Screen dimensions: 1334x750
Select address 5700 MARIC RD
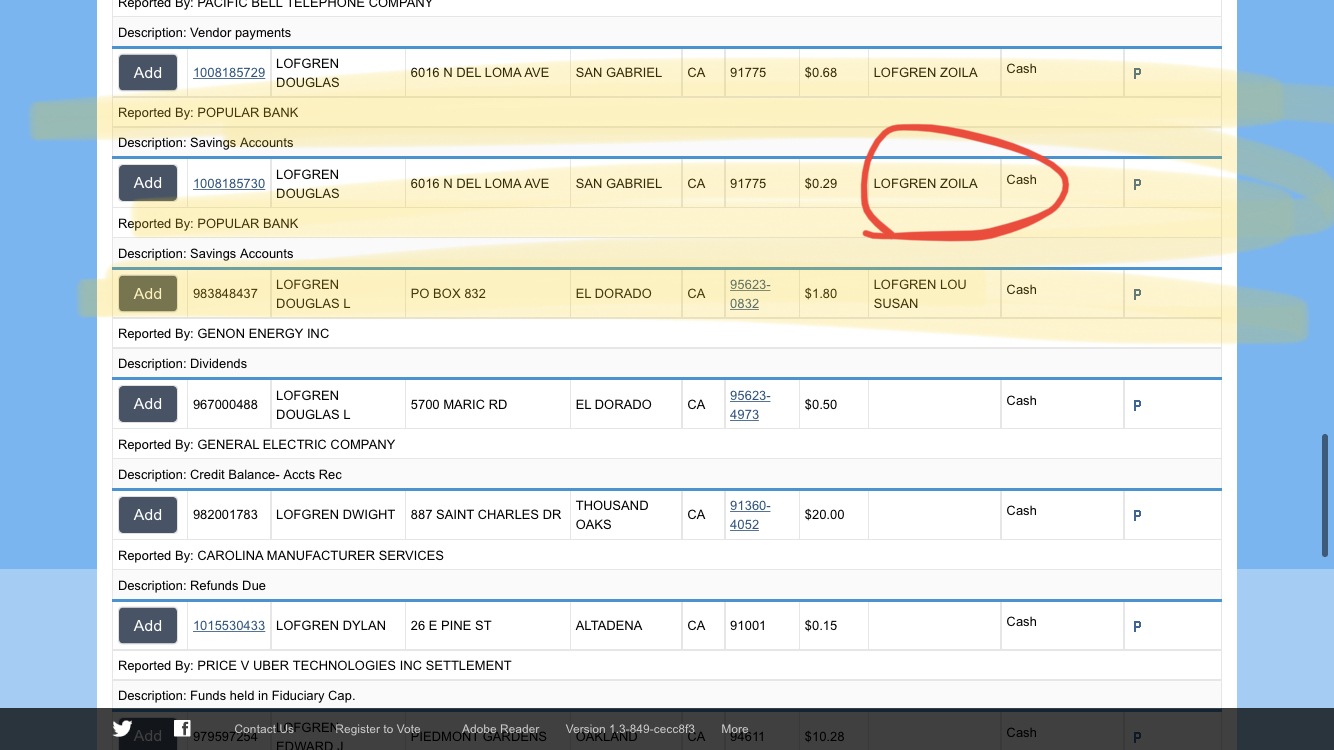tap(459, 405)
